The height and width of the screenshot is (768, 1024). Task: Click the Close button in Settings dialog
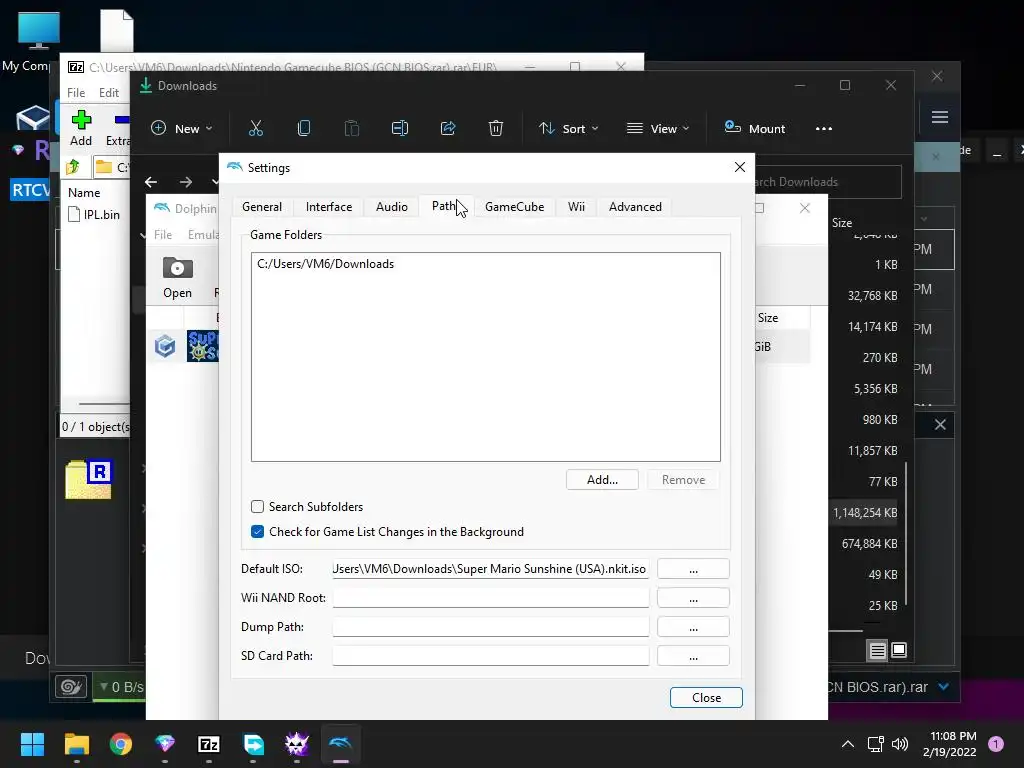(706, 697)
